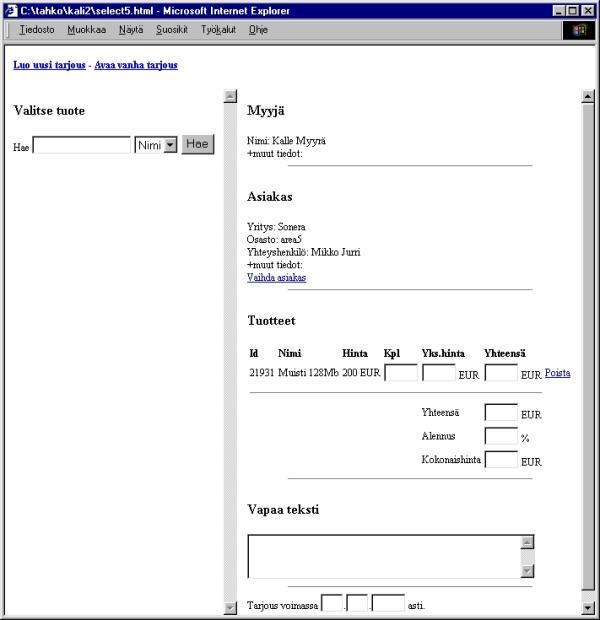Click the Tuotteet heading
This screenshot has width=600, height=620.
click(x=271, y=320)
